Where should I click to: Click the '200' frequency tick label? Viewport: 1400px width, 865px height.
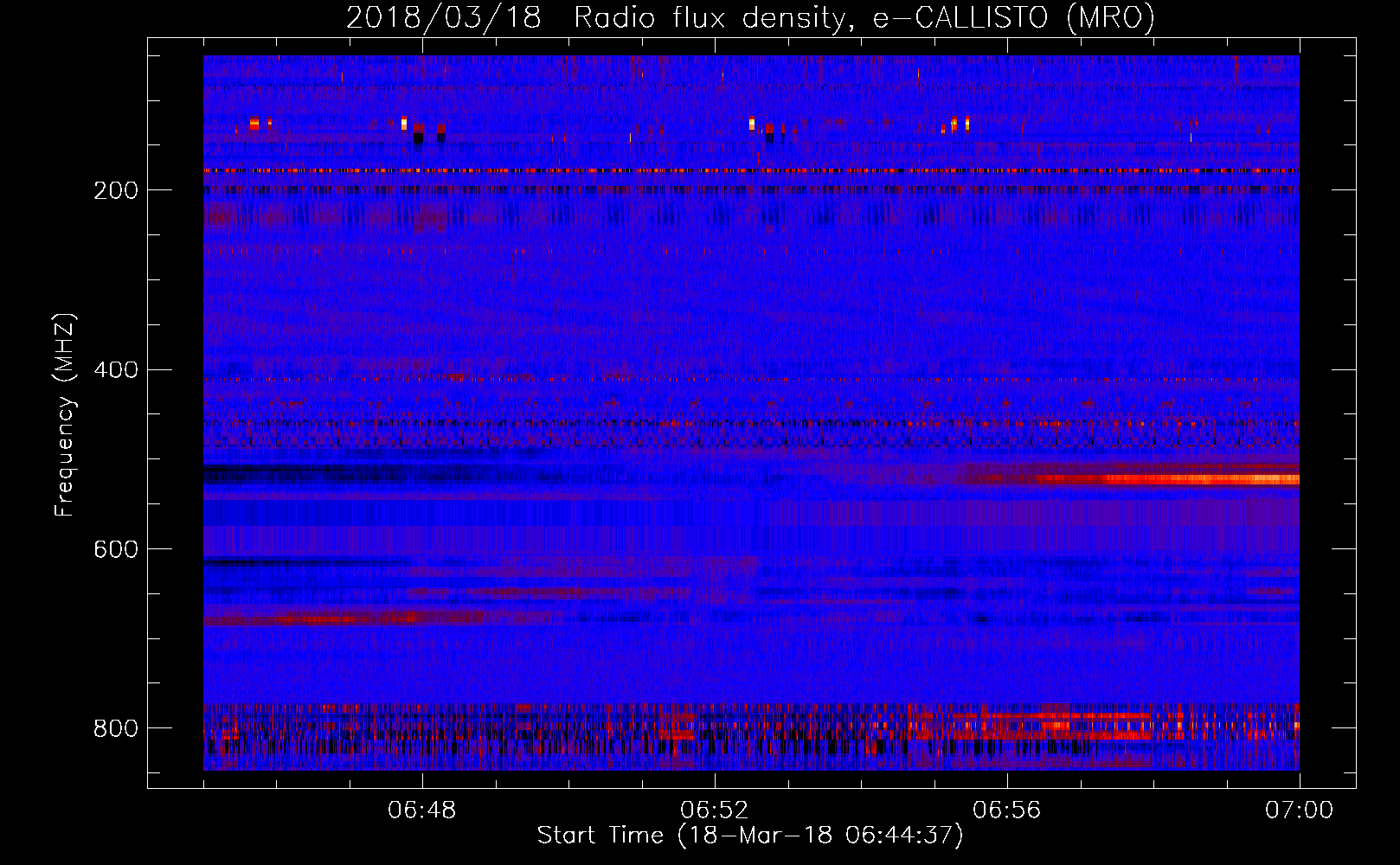tap(115, 190)
